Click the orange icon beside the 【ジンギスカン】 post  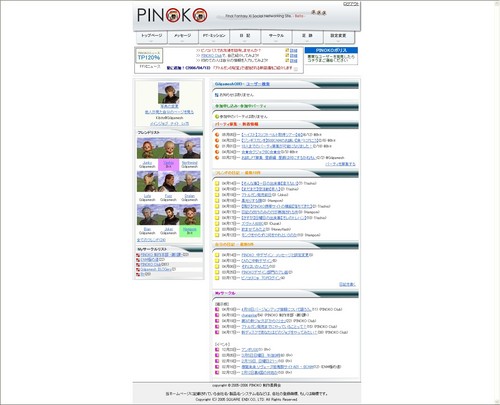click(x=217, y=140)
